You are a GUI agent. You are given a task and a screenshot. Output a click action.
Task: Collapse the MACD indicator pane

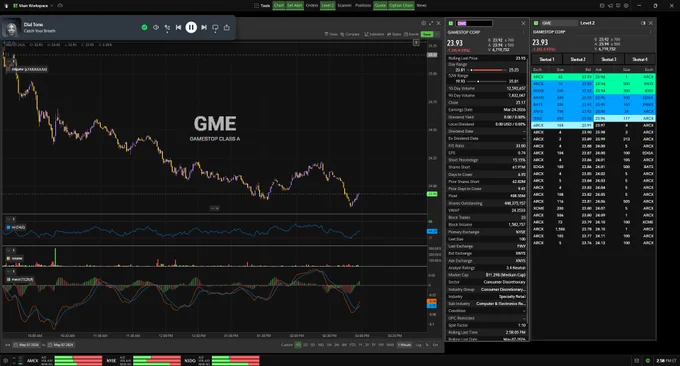[x=9, y=271]
